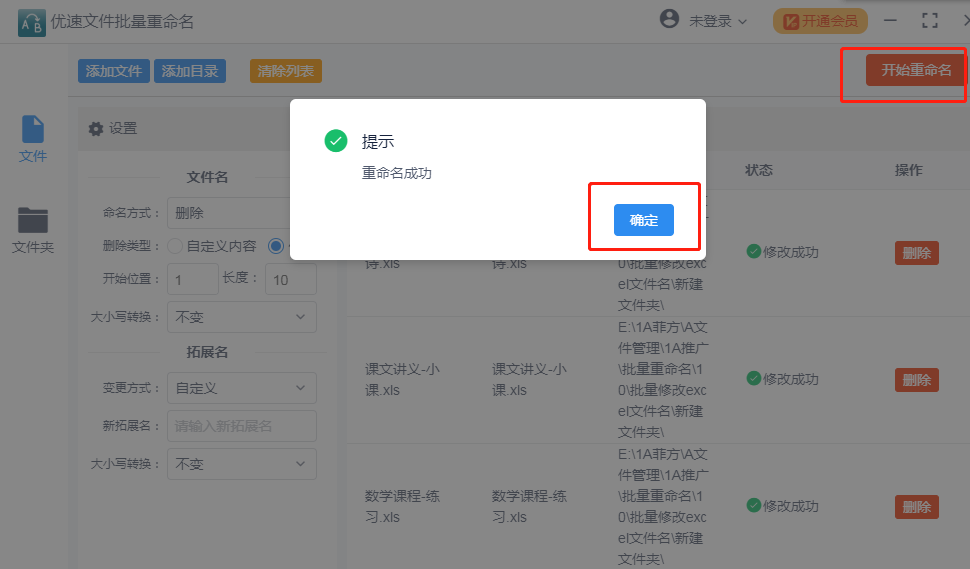This screenshot has width=970, height=569.
Task: Select the checked radio beside 自定义内容
Action: point(276,246)
